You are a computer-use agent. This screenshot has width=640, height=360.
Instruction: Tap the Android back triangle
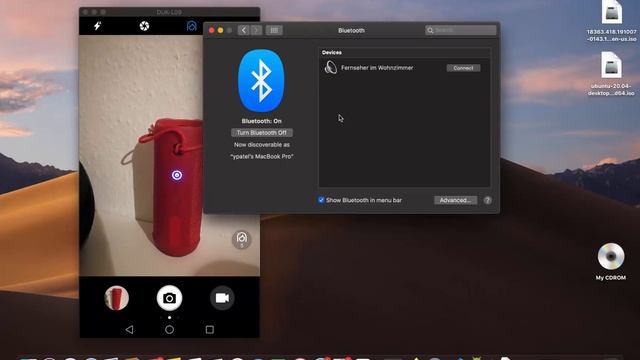(129, 329)
